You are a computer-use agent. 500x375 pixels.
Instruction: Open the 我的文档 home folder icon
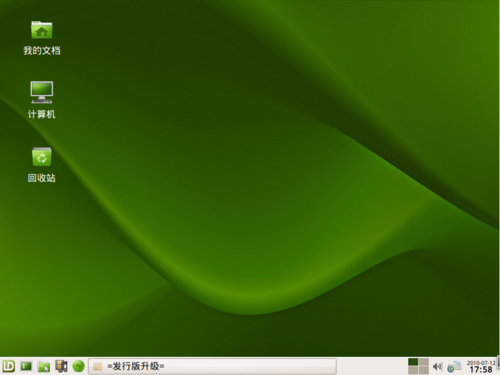pyautogui.click(x=42, y=30)
